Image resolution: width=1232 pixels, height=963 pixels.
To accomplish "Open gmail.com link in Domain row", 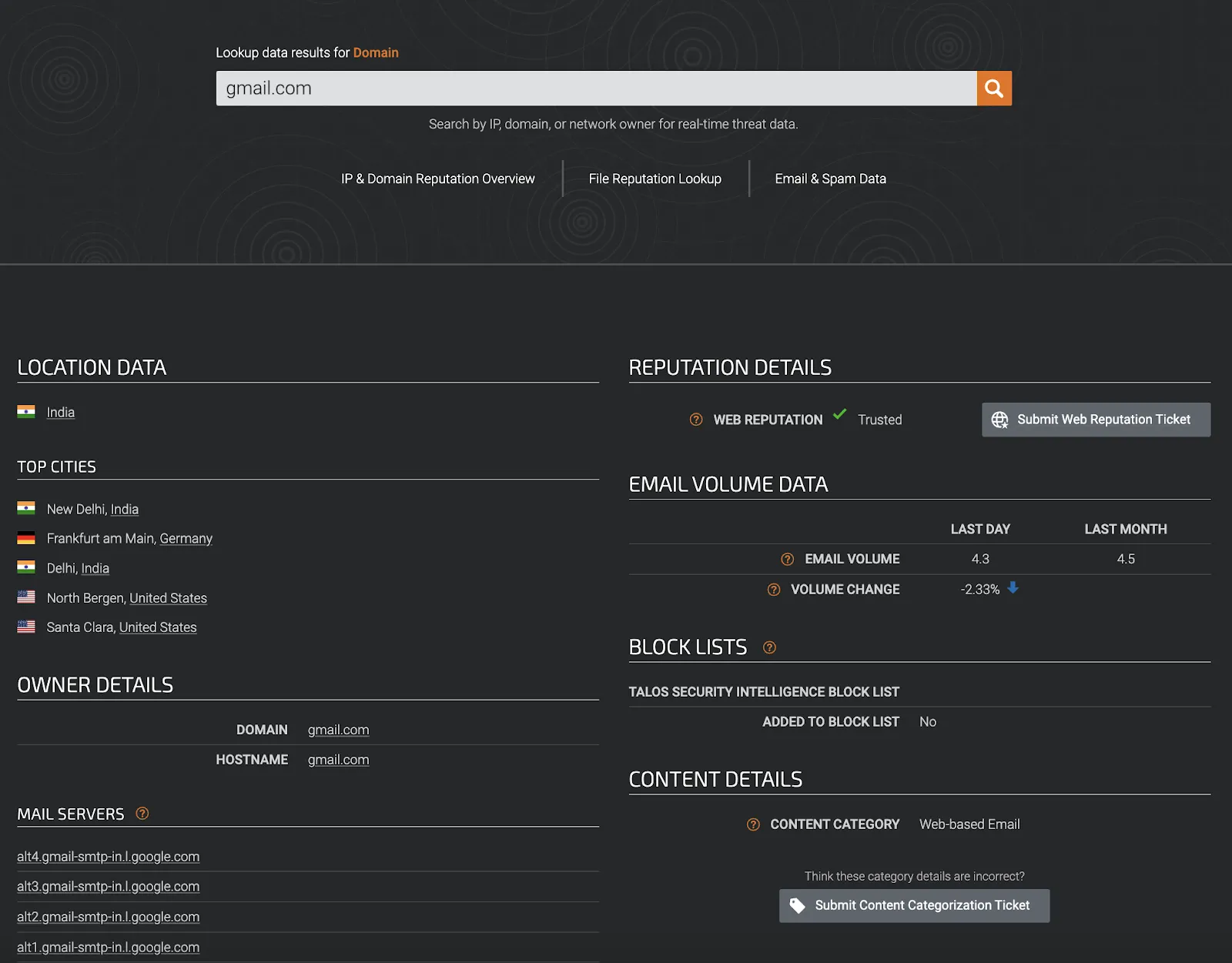I will (x=338, y=730).
